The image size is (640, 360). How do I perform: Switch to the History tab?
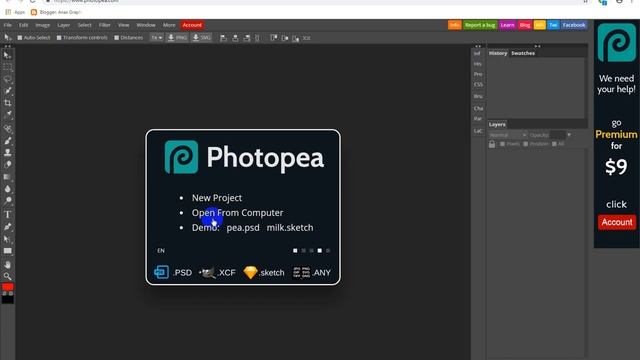498,53
